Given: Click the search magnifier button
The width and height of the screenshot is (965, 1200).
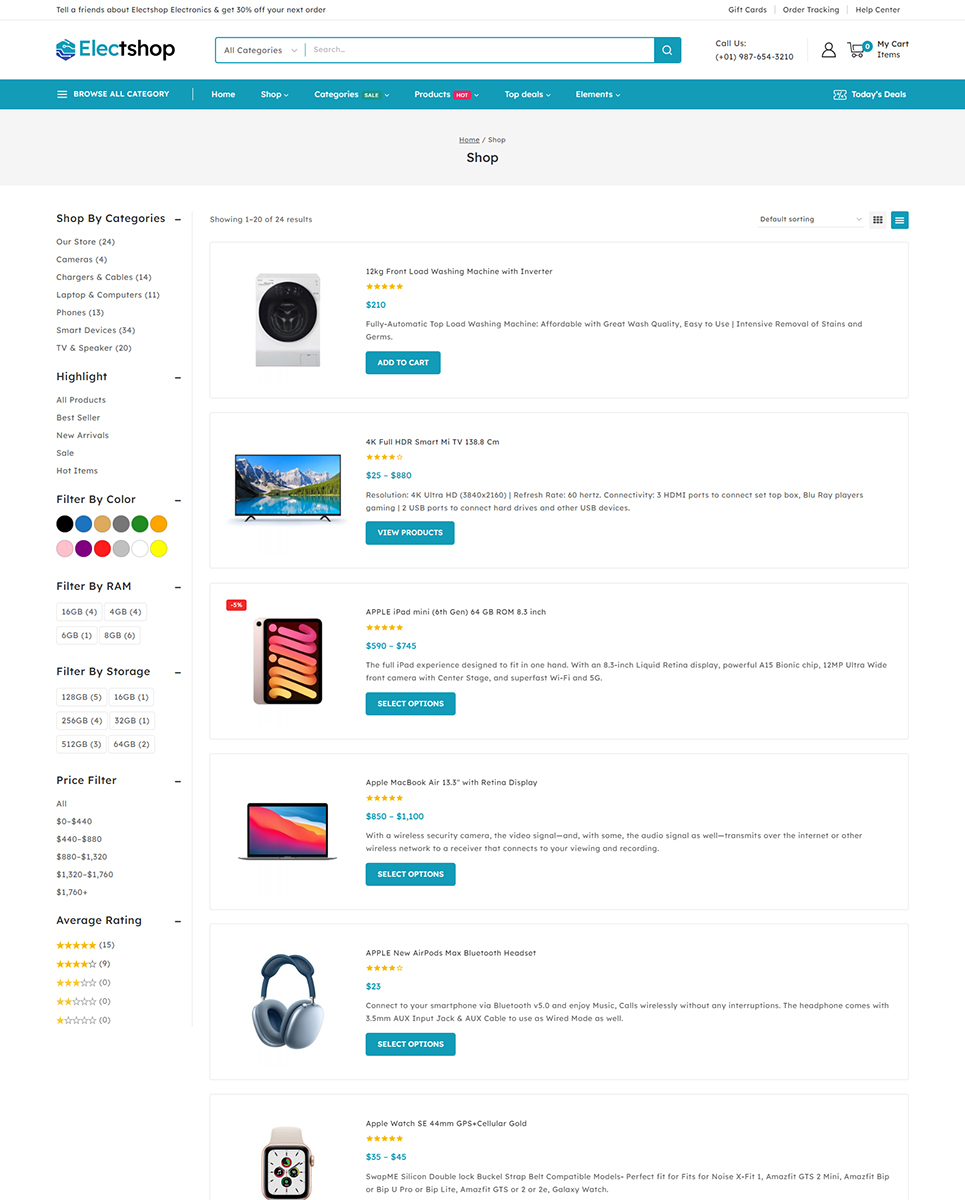Looking at the screenshot, I should tap(668, 50).
